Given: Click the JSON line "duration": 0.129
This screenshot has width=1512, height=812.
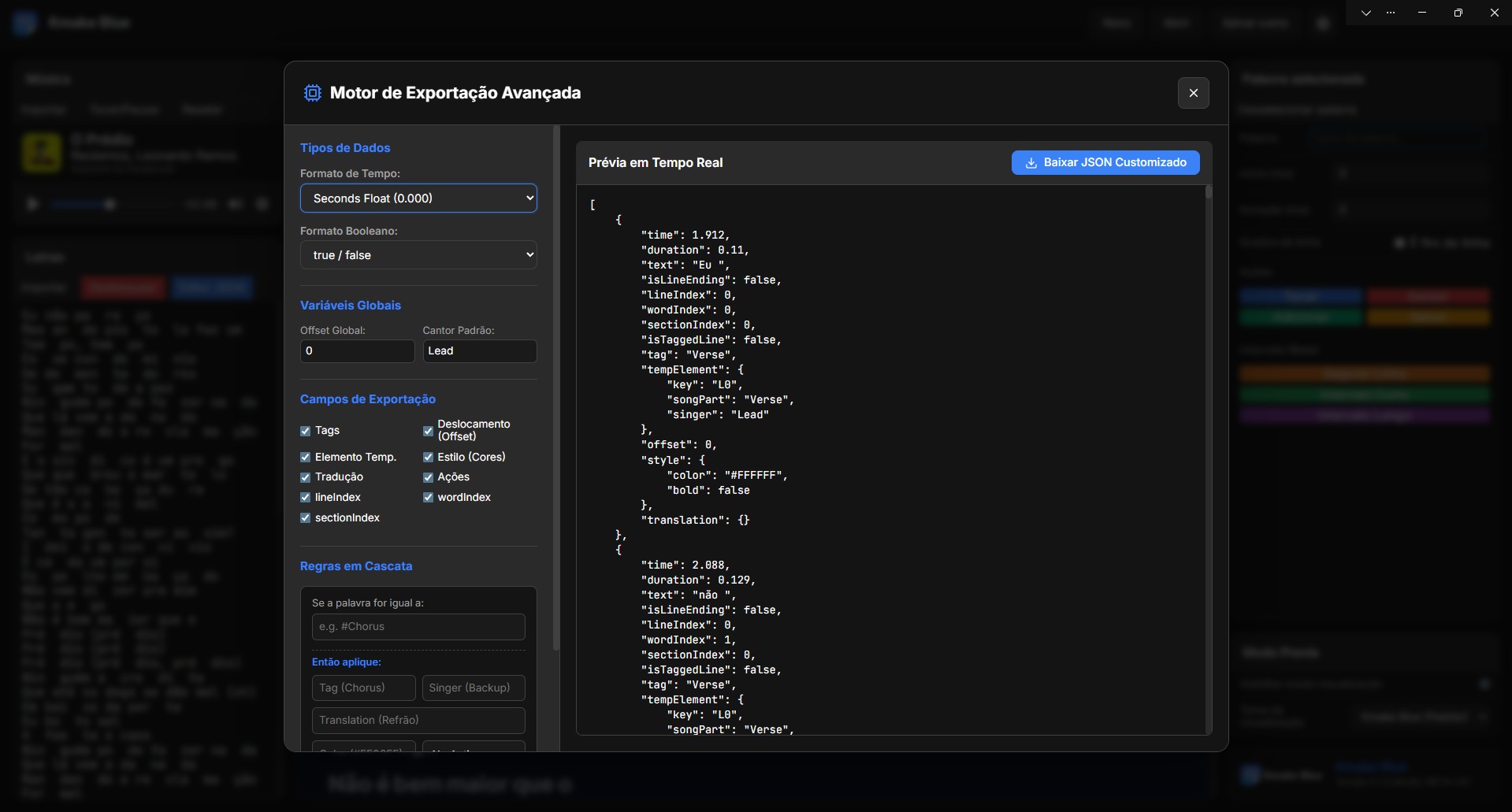Looking at the screenshot, I should [x=698, y=580].
